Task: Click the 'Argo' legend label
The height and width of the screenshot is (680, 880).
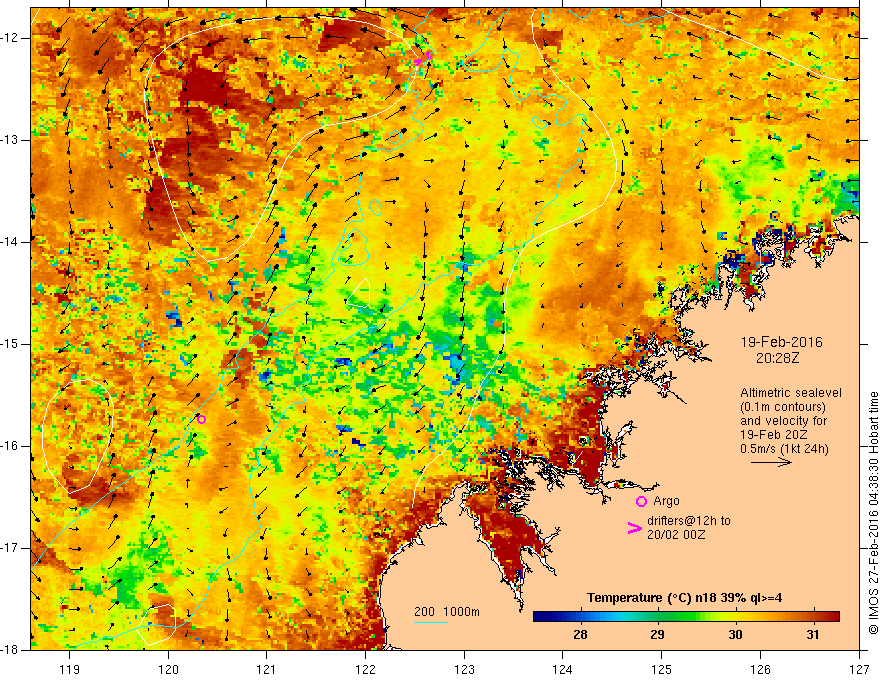Action: point(666,500)
